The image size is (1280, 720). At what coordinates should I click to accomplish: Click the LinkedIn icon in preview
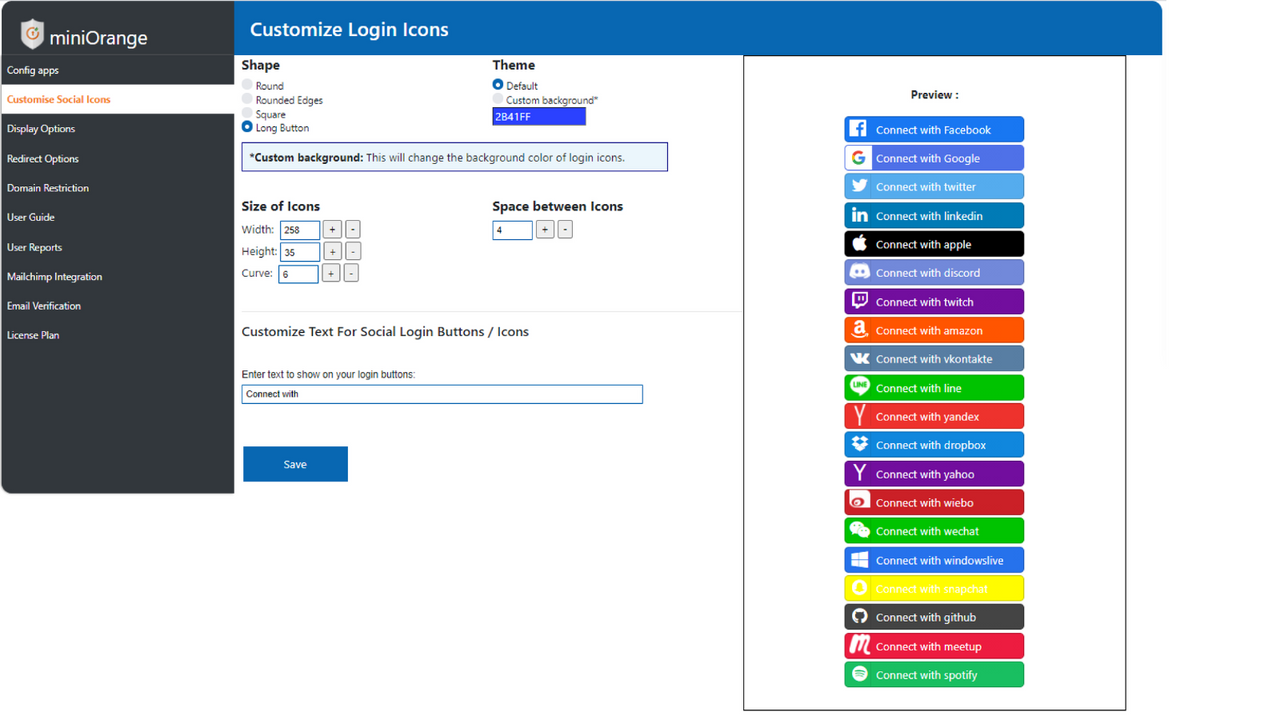[859, 215]
